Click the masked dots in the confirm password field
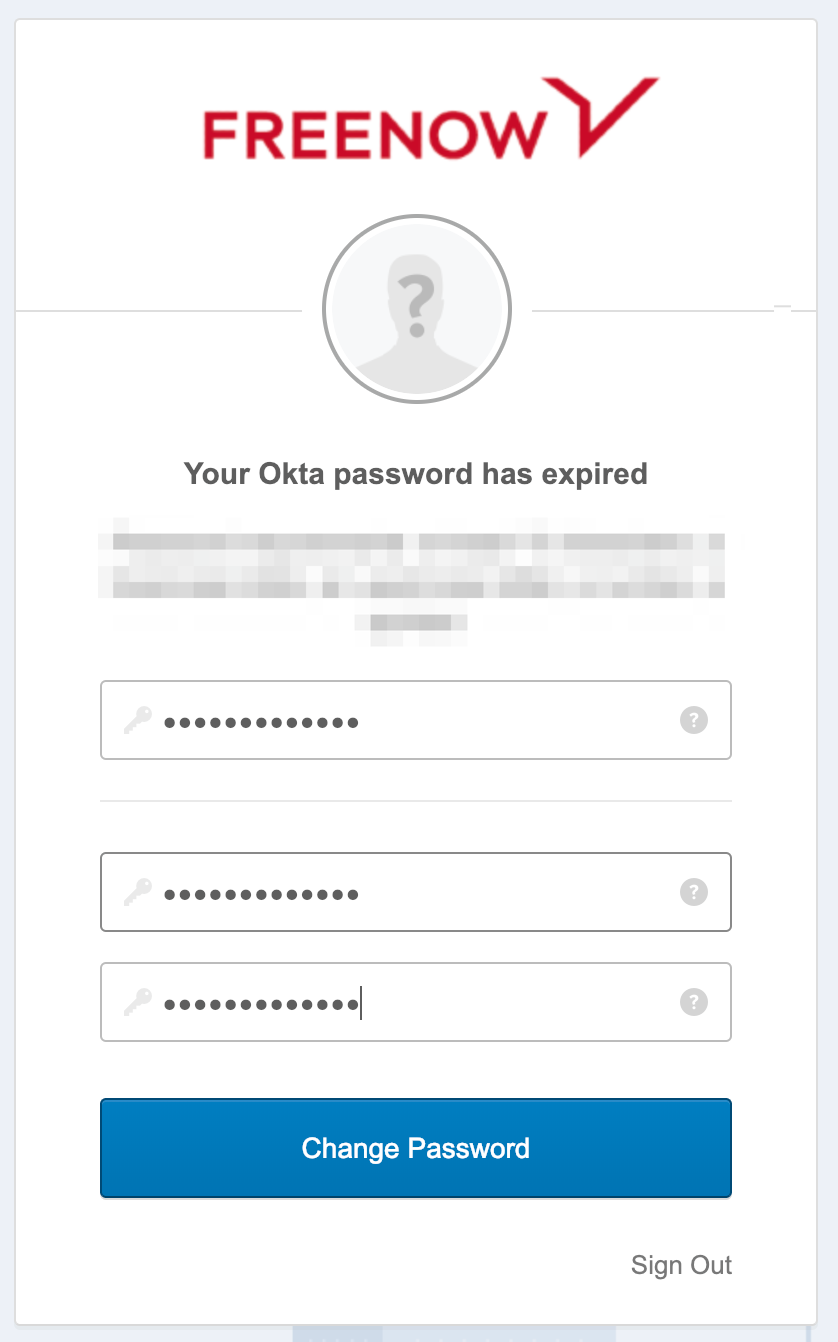 coord(262,1004)
